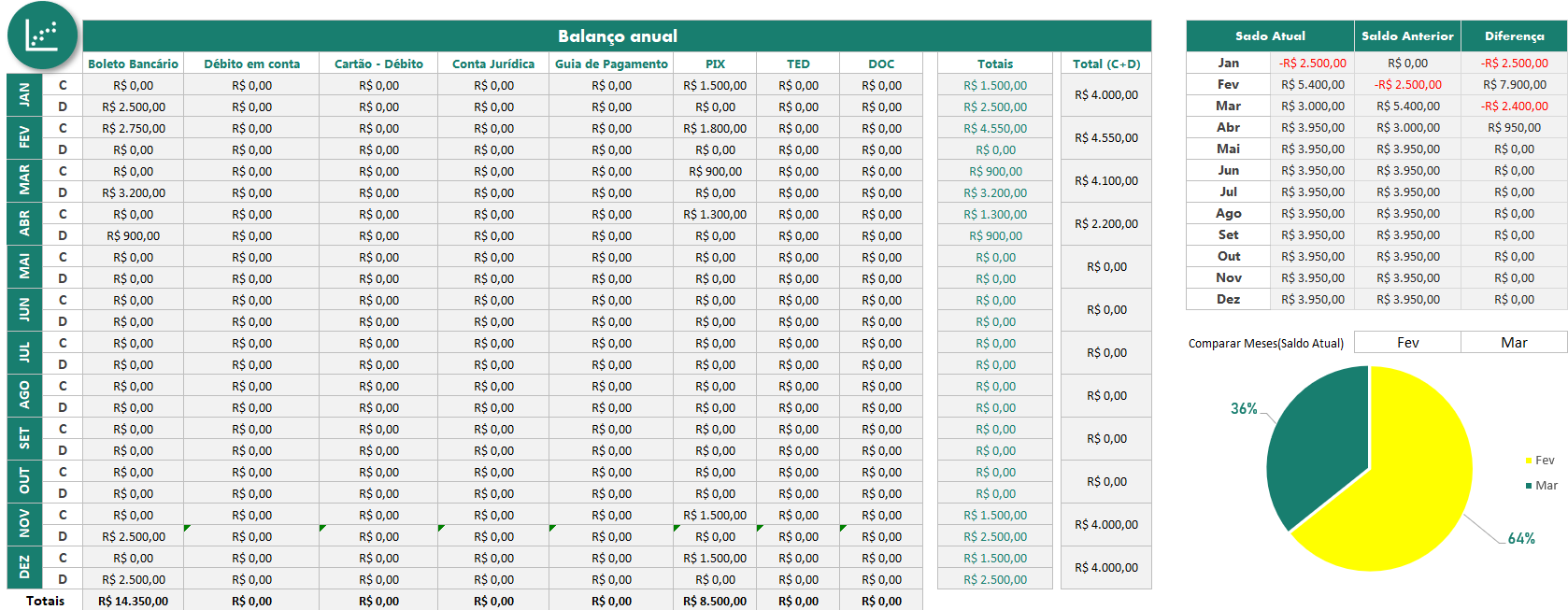Select the PIX column header
This screenshot has width=1568, height=610.
coord(715,64)
